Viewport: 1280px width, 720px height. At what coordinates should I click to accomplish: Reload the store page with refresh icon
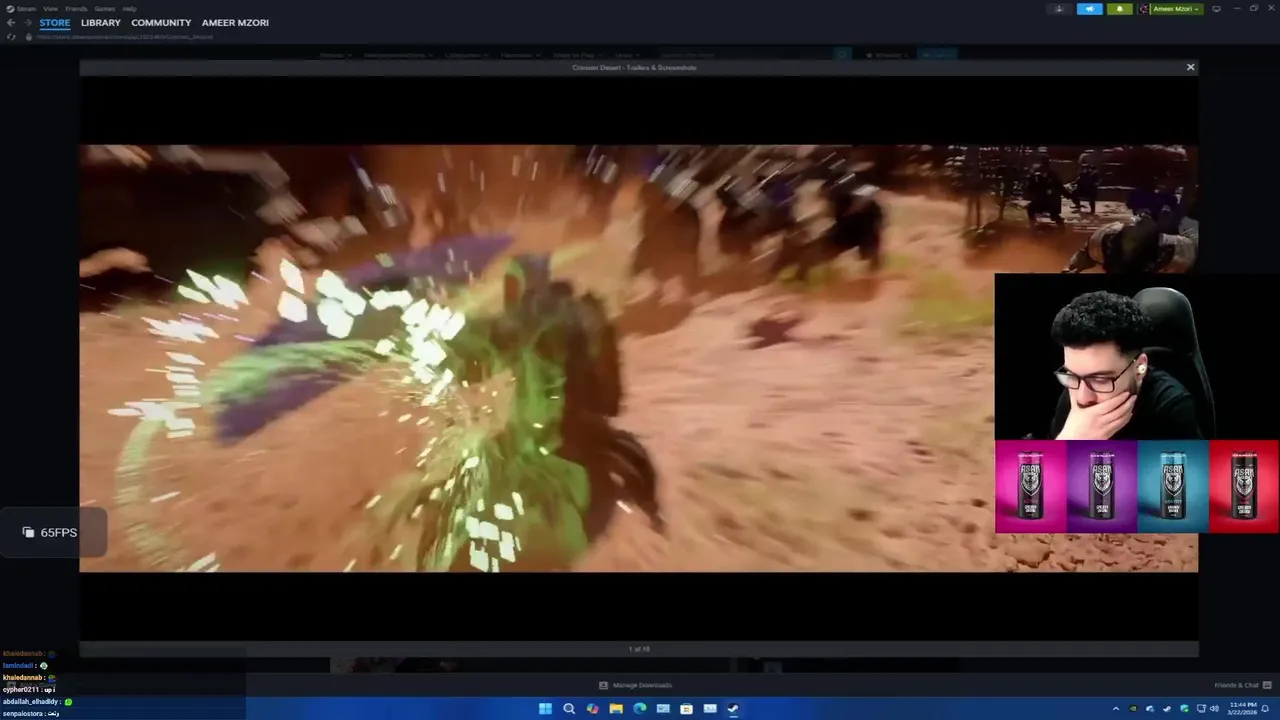[x=11, y=37]
